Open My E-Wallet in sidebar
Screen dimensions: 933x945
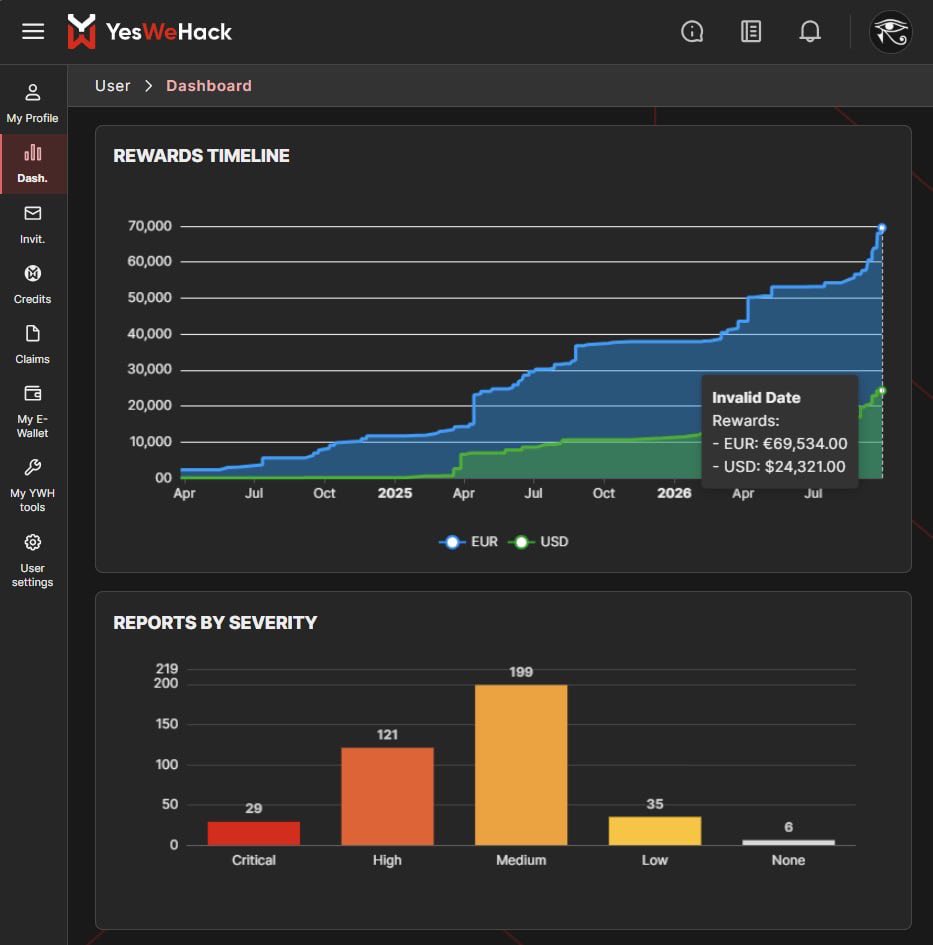tap(33, 412)
